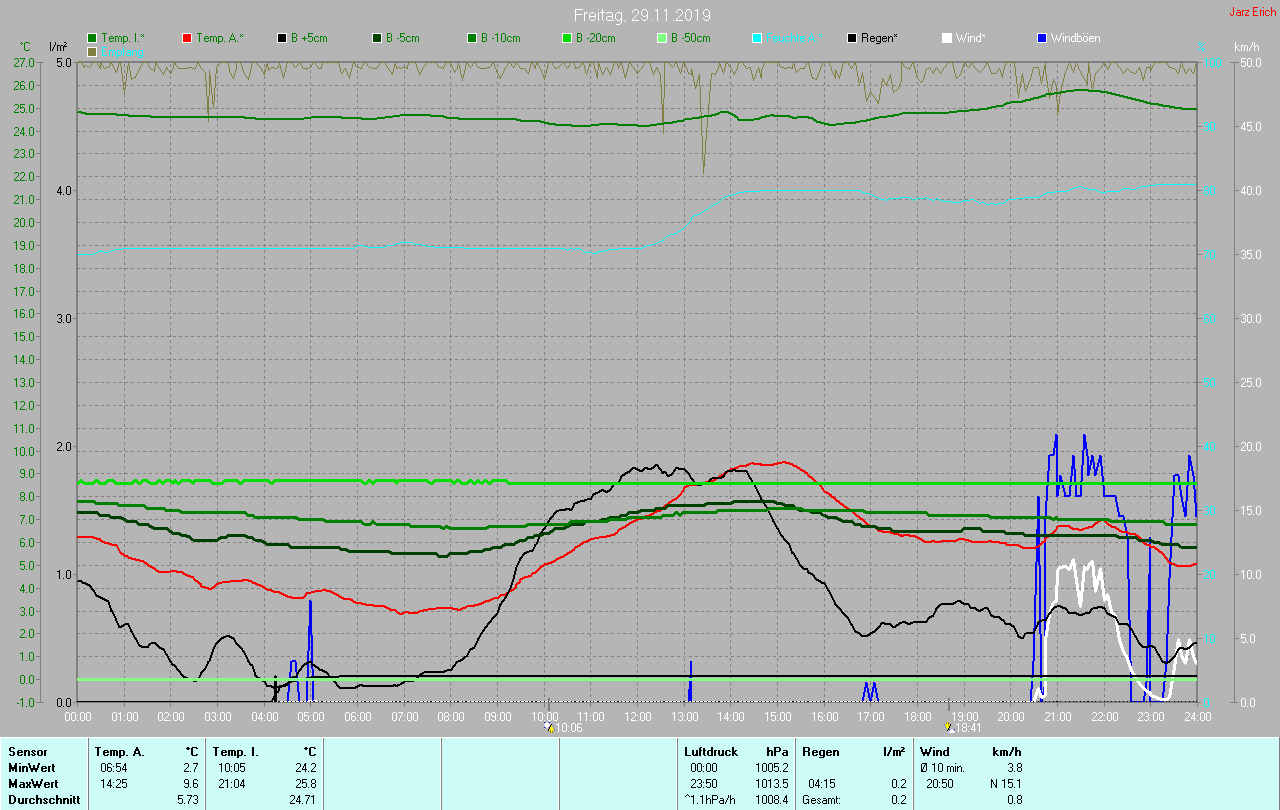Click the Luftdruck column header
1280x810 pixels.
(x=710, y=751)
